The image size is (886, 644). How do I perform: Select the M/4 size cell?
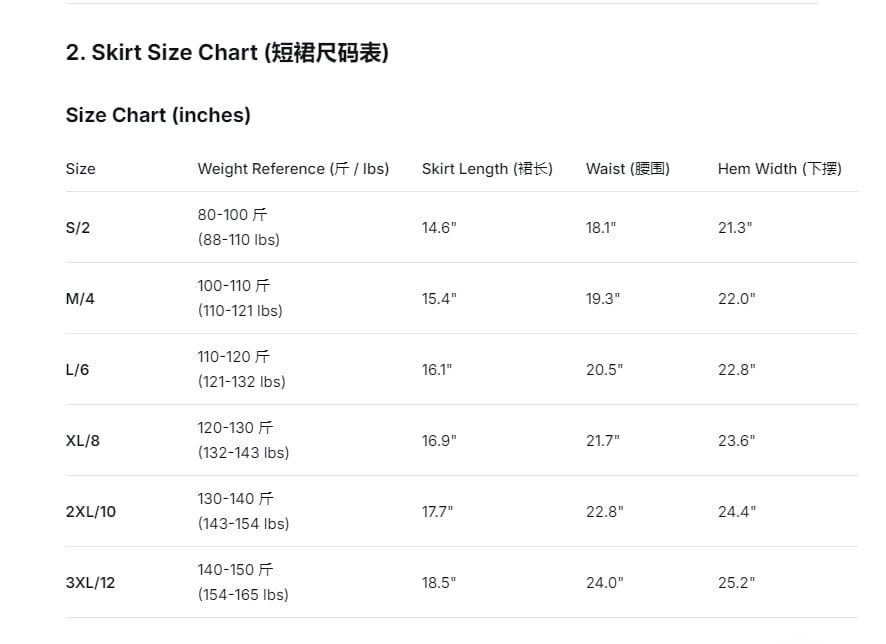tap(80, 299)
